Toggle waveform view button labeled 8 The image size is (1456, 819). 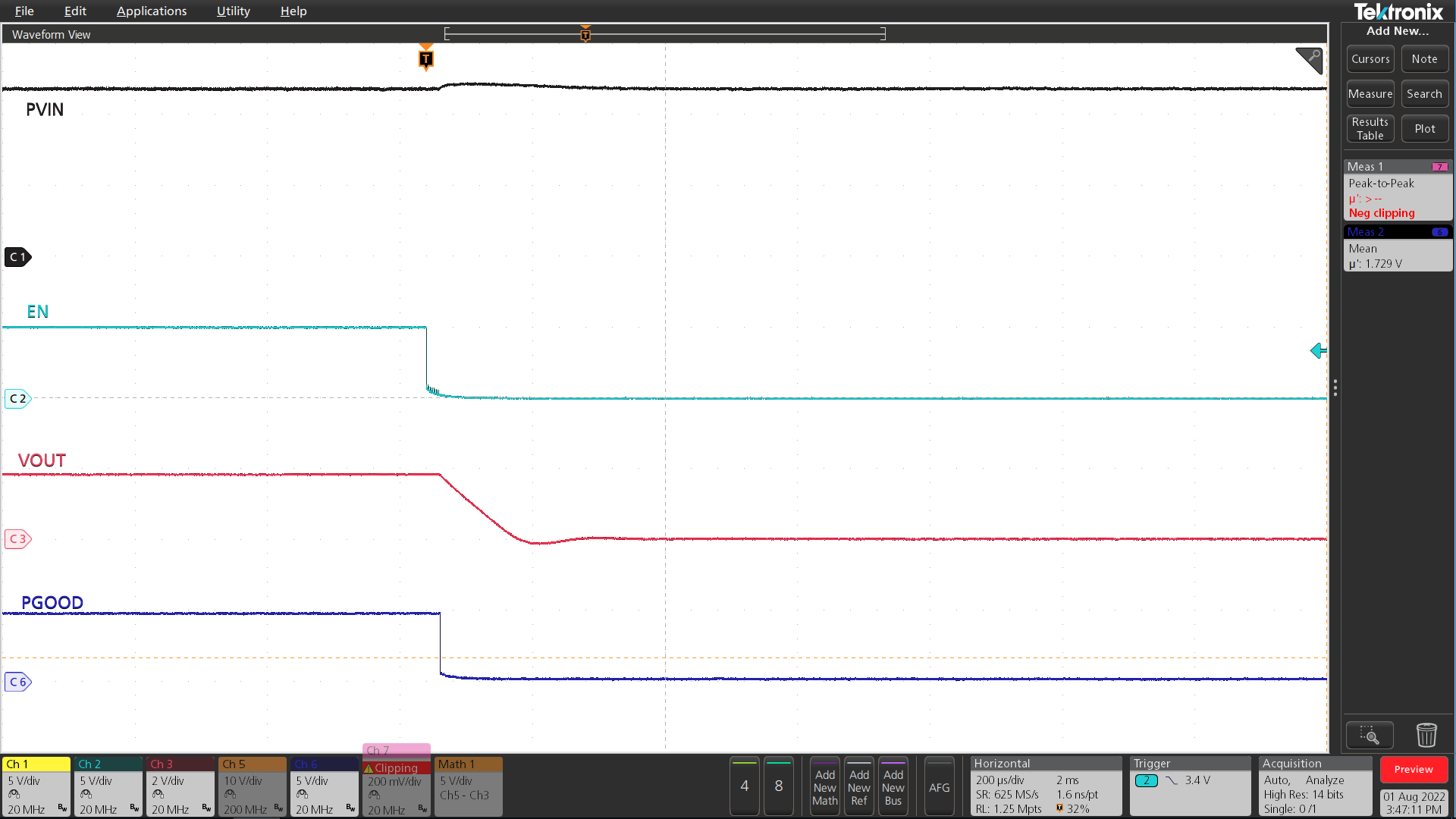pyautogui.click(x=779, y=786)
